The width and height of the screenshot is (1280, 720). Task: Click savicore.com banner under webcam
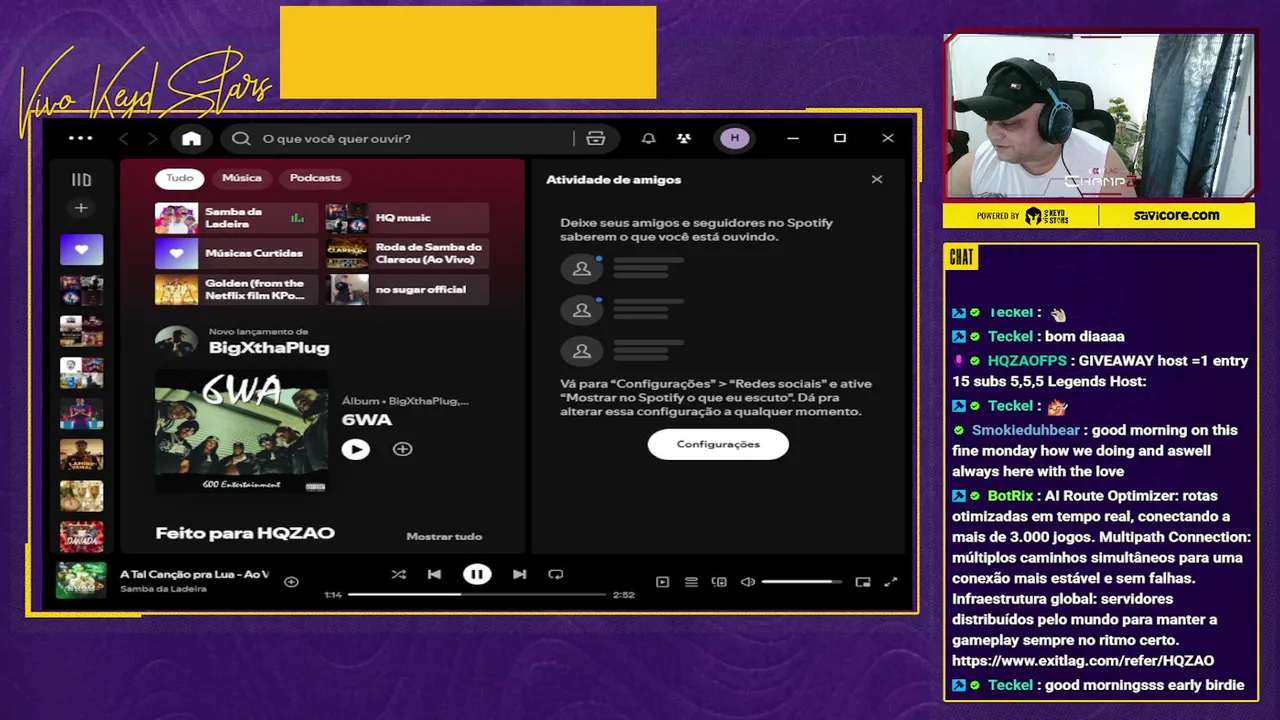click(1177, 215)
